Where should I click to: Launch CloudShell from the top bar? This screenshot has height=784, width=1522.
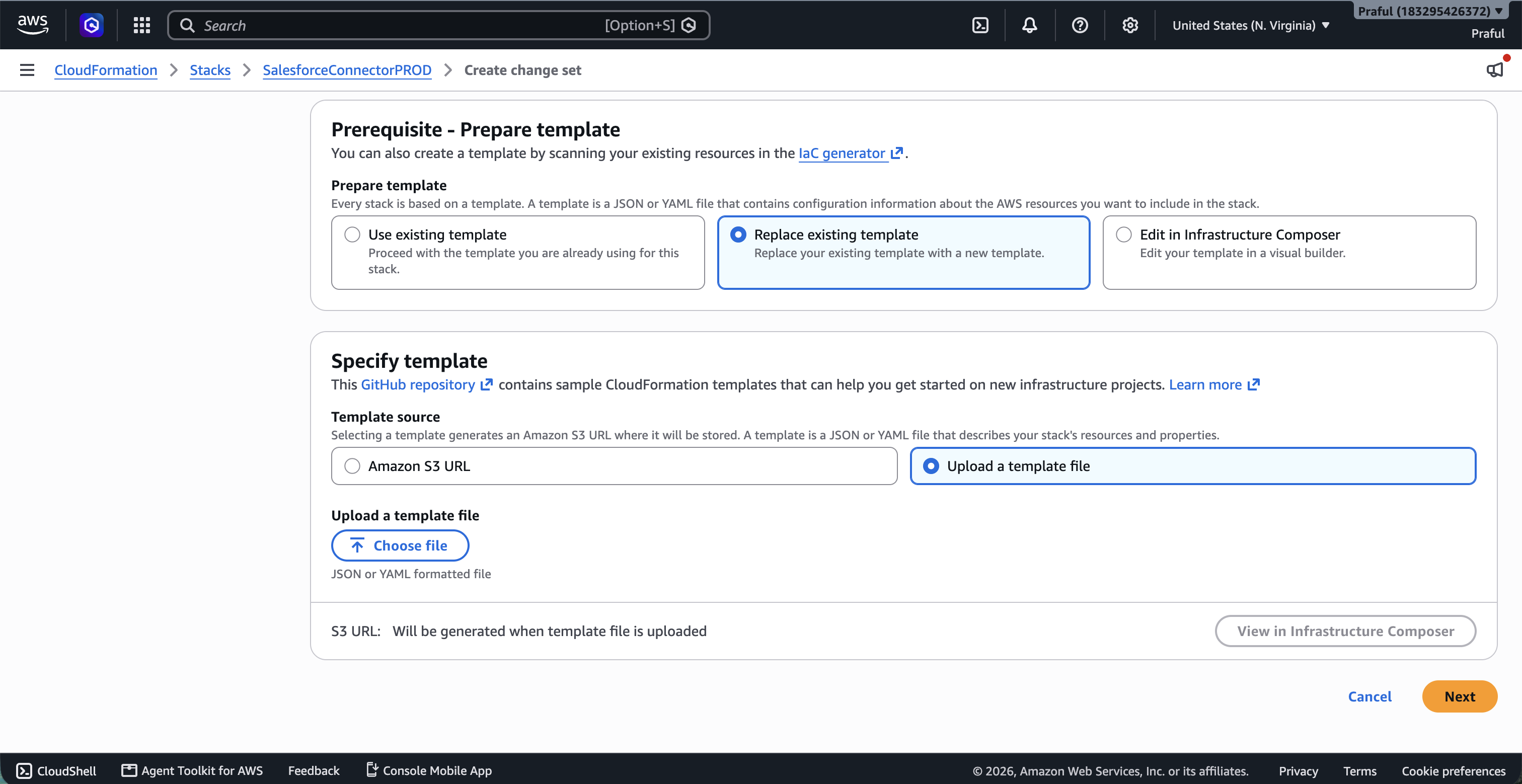(980, 25)
